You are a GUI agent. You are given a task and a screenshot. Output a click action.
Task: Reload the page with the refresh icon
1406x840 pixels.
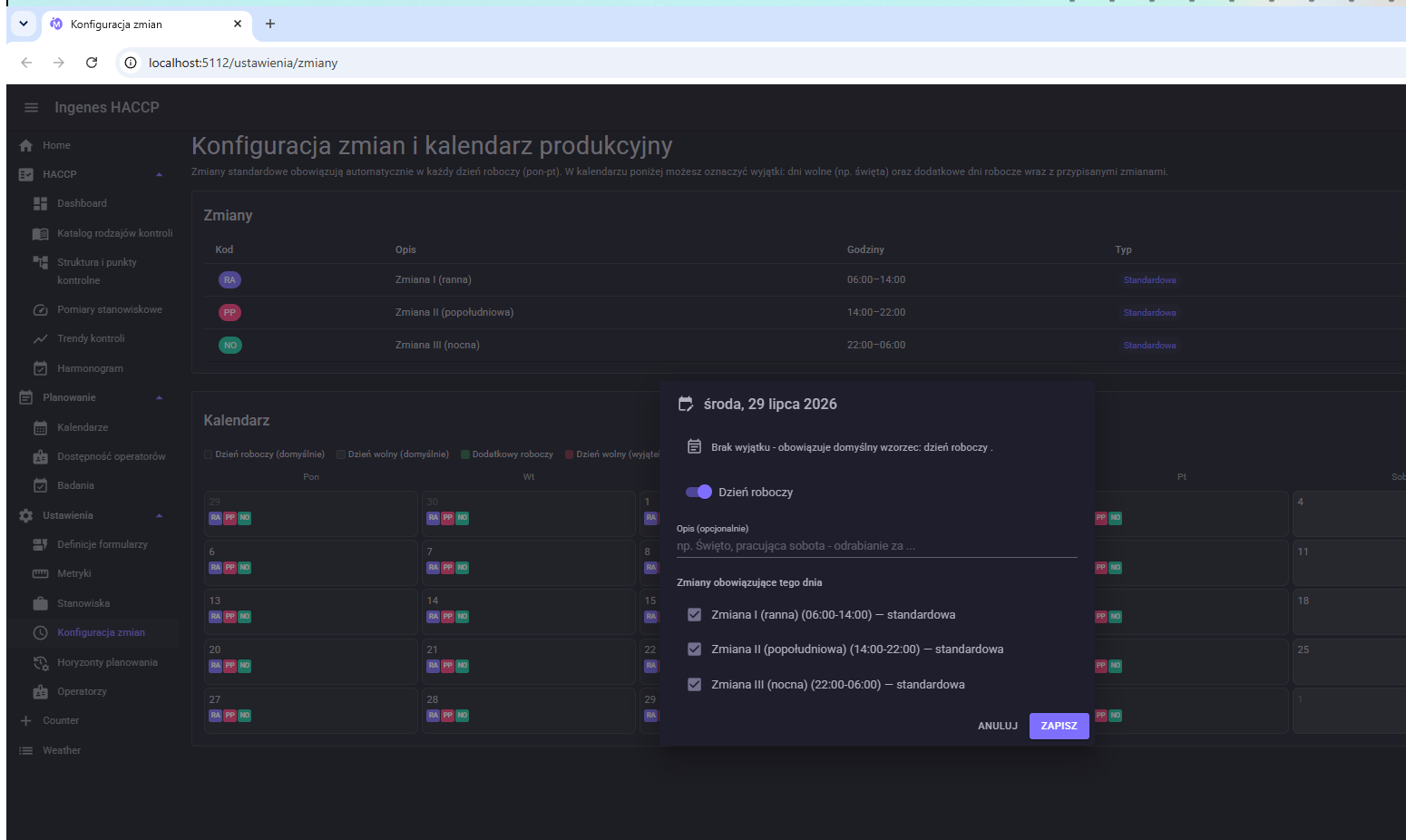92,63
